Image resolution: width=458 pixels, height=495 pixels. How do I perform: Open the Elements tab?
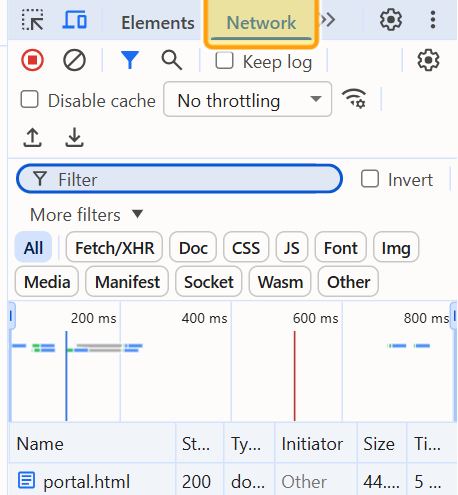(x=158, y=23)
